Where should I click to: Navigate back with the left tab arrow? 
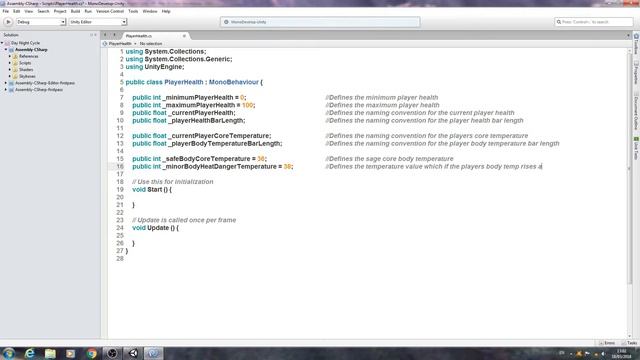coord(105,36)
